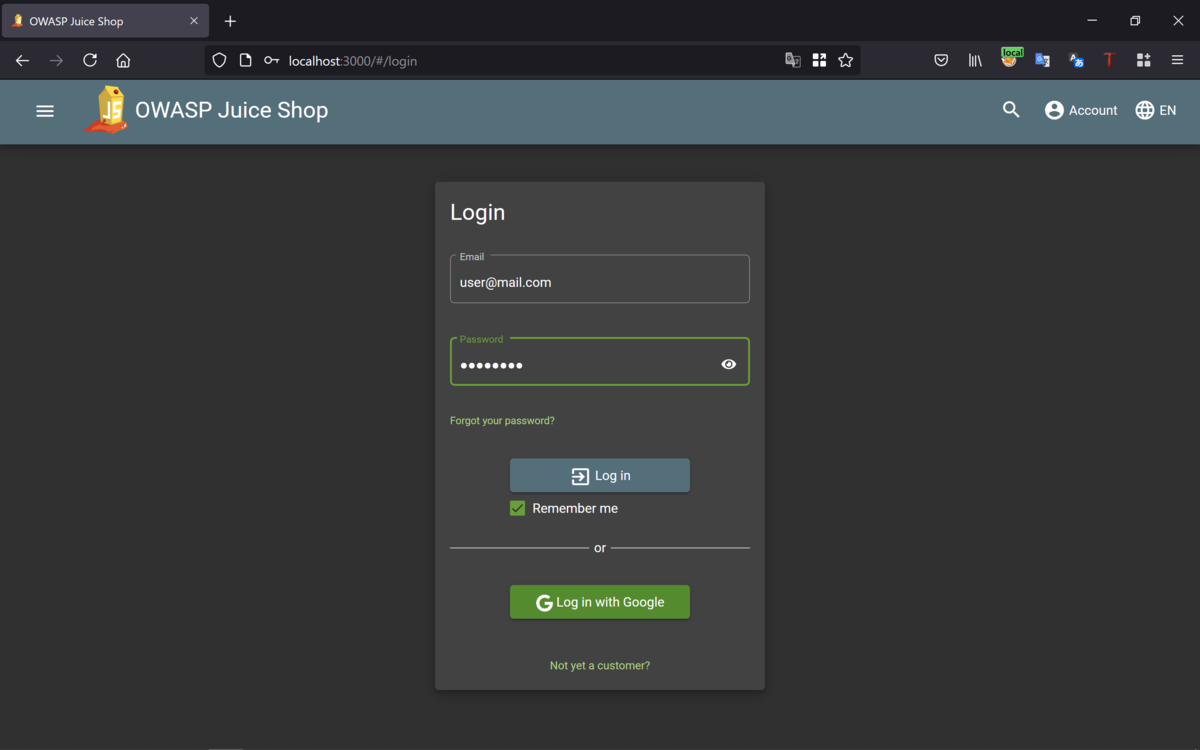Open QR code icon in address bar
The image size is (1200, 750).
tap(819, 60)
